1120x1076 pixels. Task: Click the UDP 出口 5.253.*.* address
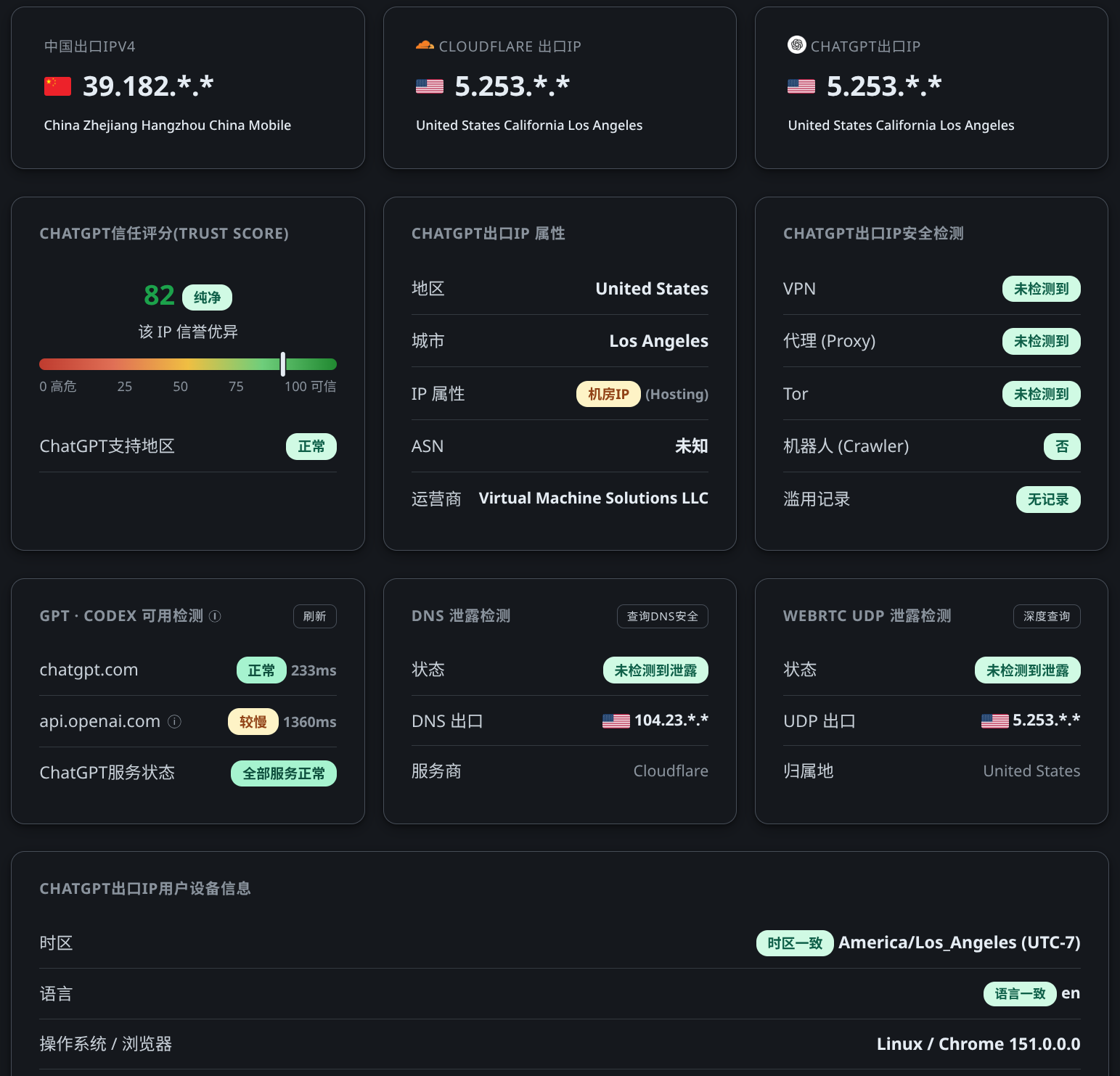pyautogui.click(x=1047, y=720)
